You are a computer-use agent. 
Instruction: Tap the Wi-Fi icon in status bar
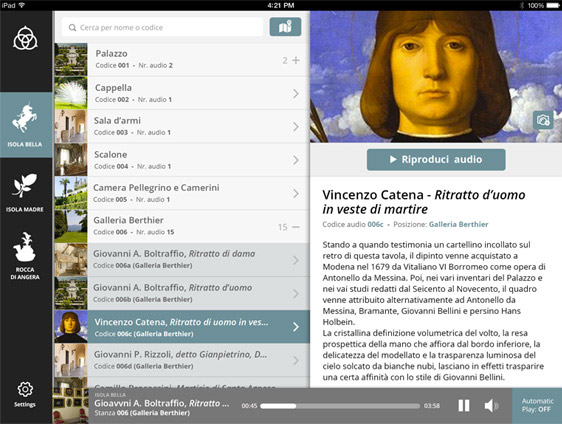[x=22, y=5]
